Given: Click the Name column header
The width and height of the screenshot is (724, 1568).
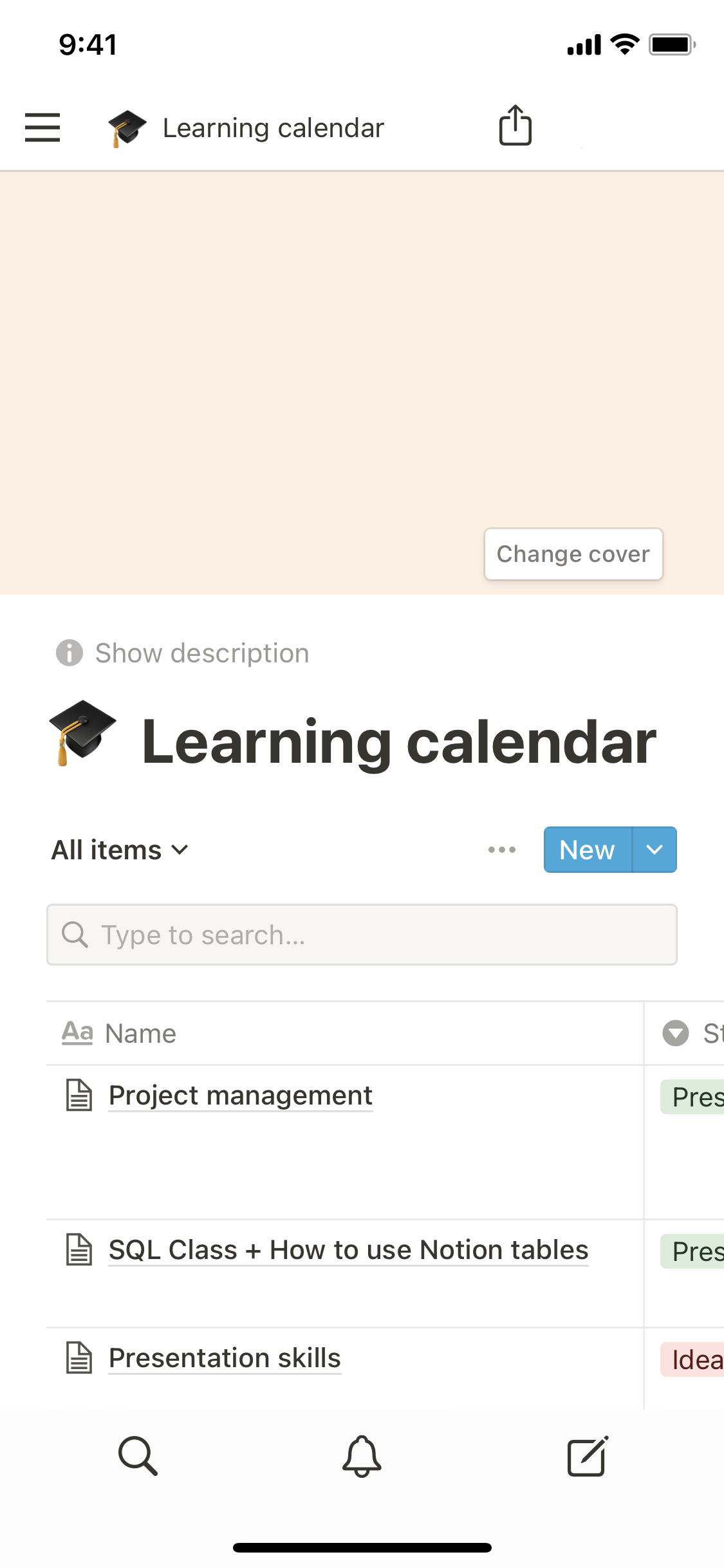Looking at the screenshot, I should pos(140,1033).
